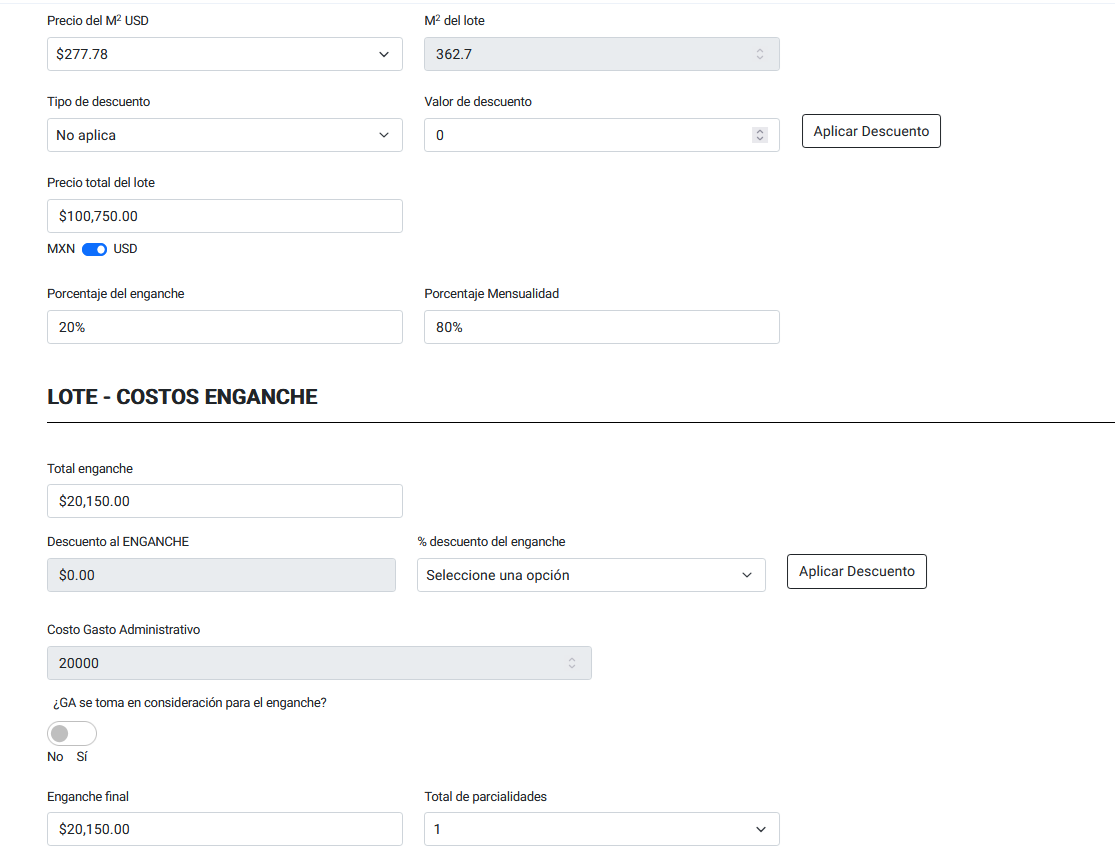
Task: Toggle the MXN/USD currency switch
Action: click(x=94, y=249)
